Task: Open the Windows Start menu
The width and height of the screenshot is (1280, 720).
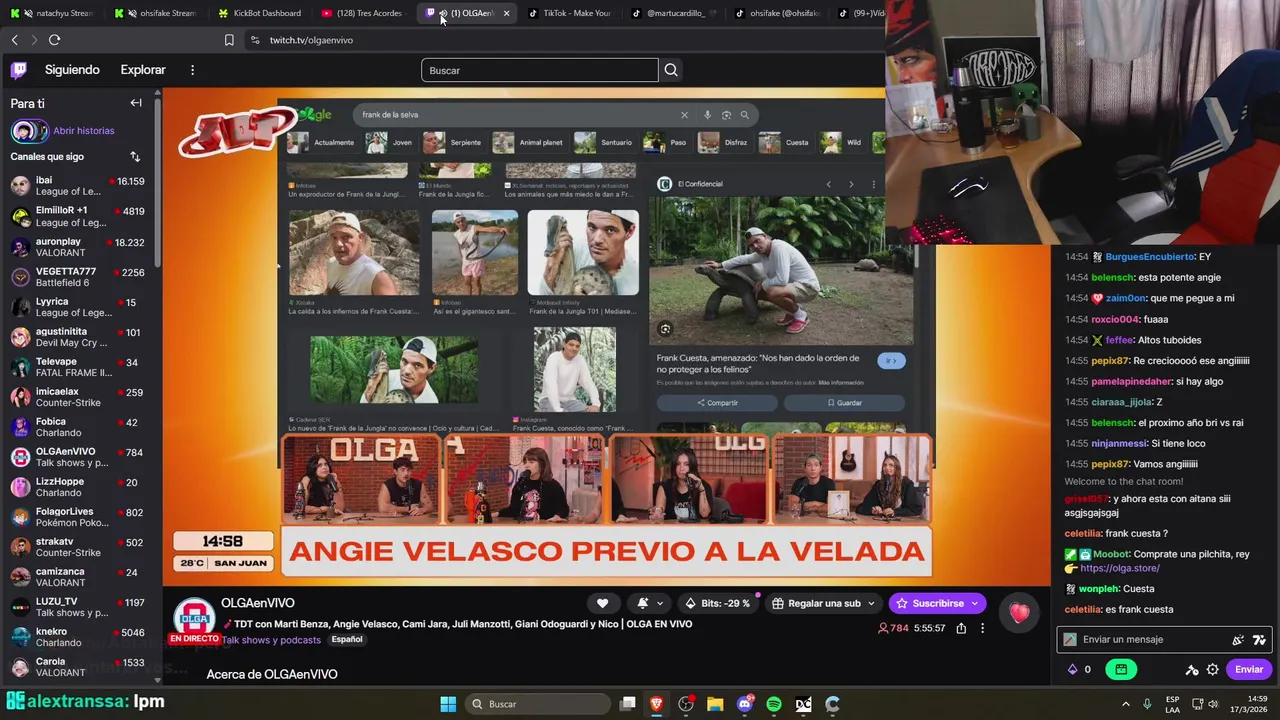Action: pyautogui.click(x=448, y=704)
